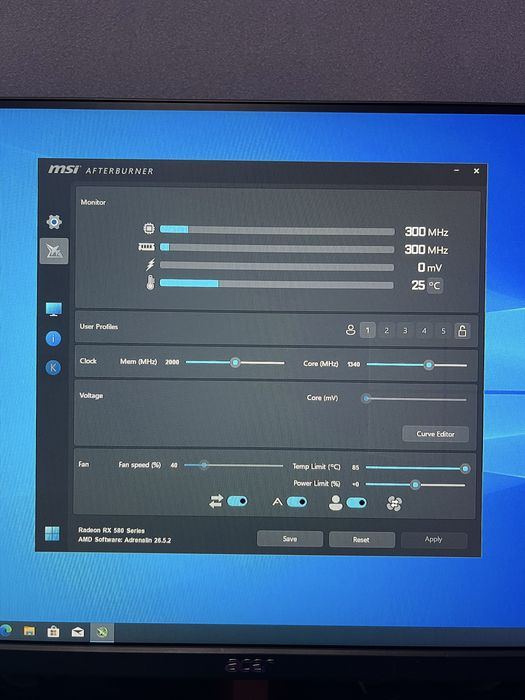525x700 pixels.
Task: Toggle the °C temperature unit button
Action: pyautogui.click(x=435, y=286)
